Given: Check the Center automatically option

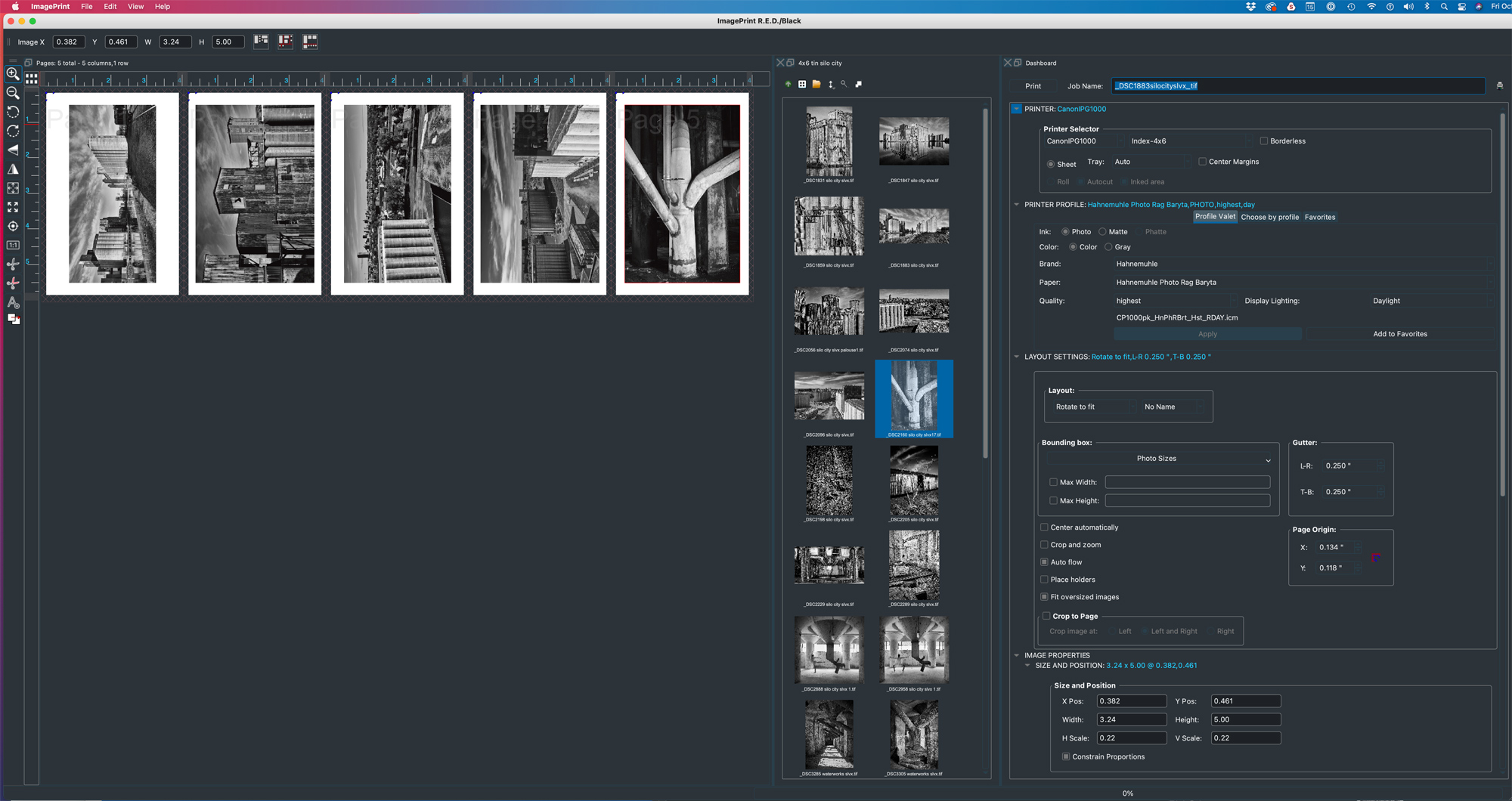Looking at the screenshot, I should tap(1044, 527).
